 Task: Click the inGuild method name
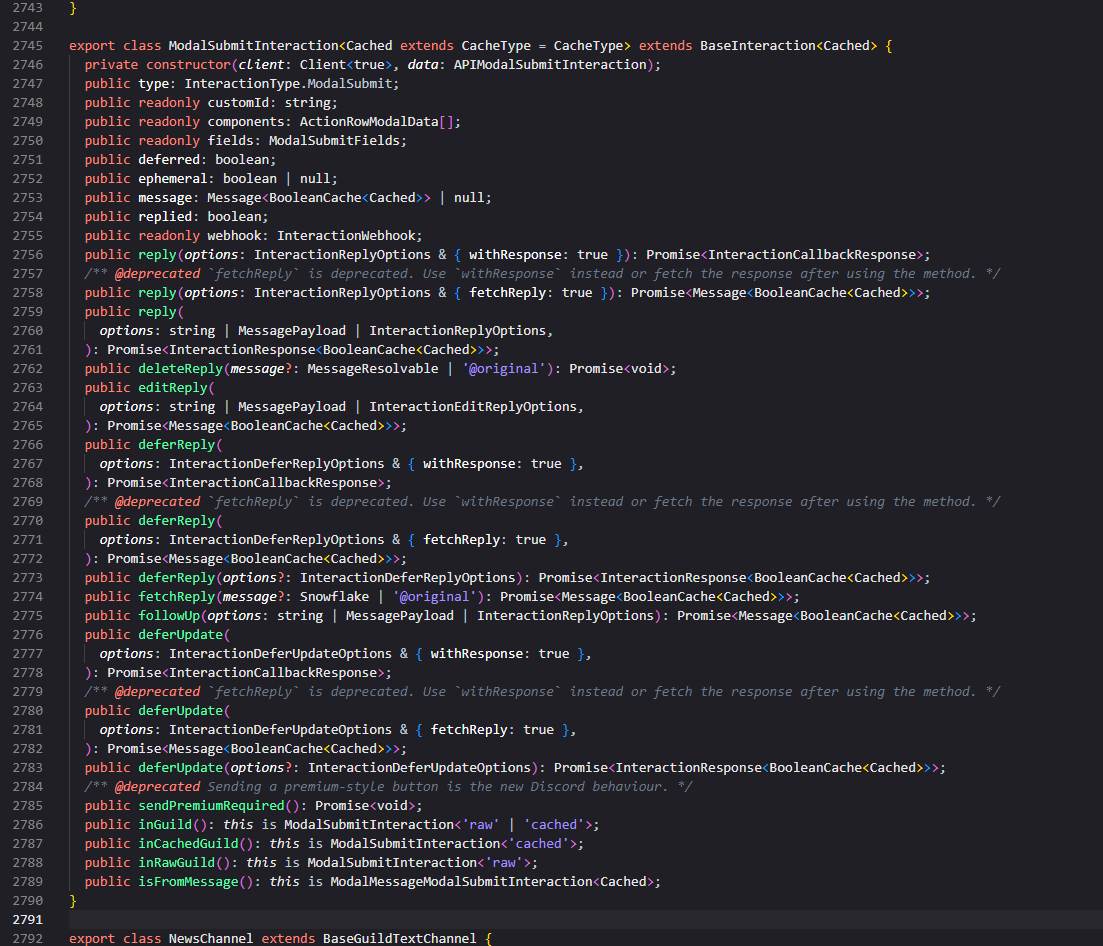[165, 824]
